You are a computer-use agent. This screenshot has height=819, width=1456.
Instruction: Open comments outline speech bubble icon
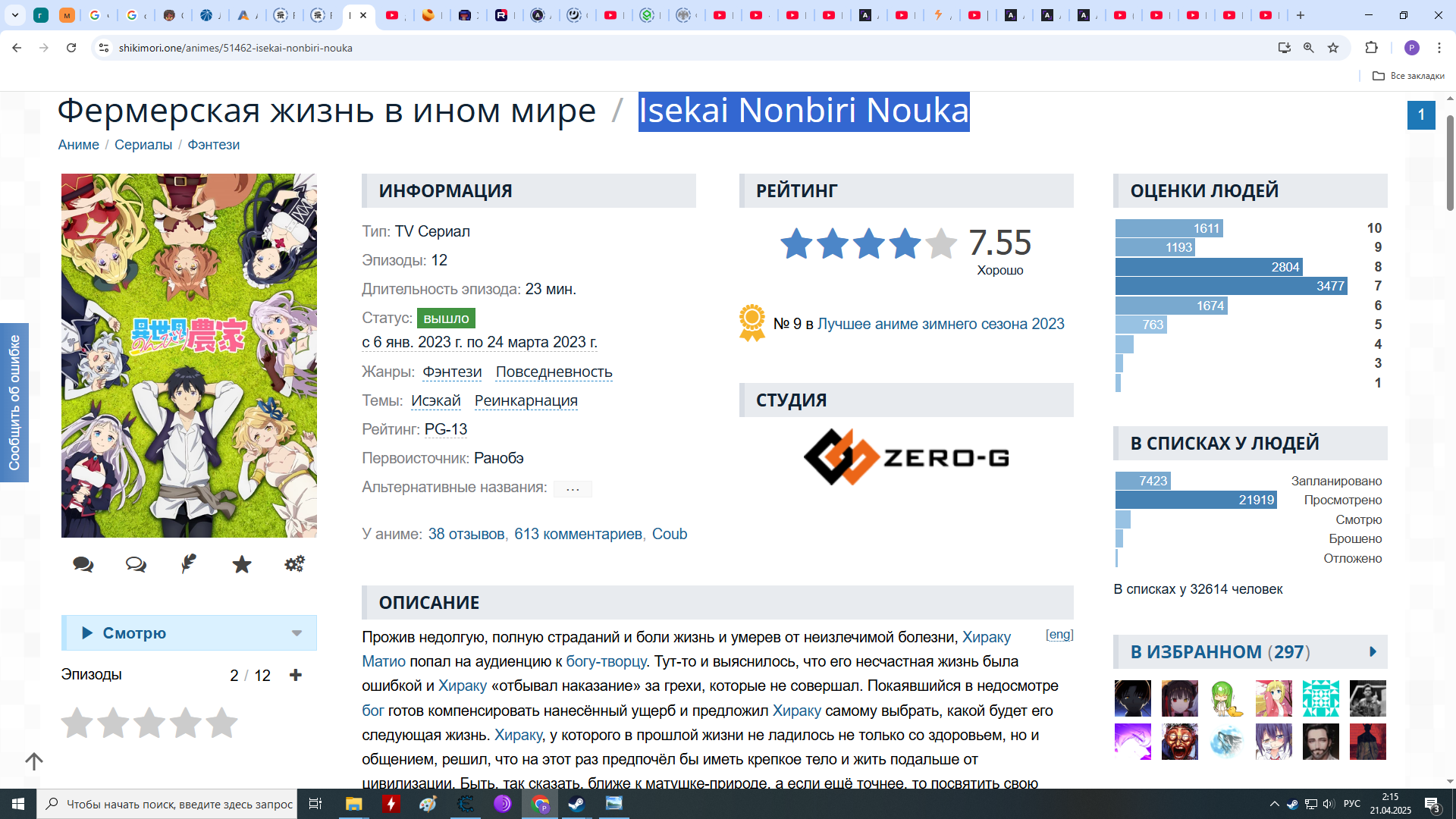point(136,564)
